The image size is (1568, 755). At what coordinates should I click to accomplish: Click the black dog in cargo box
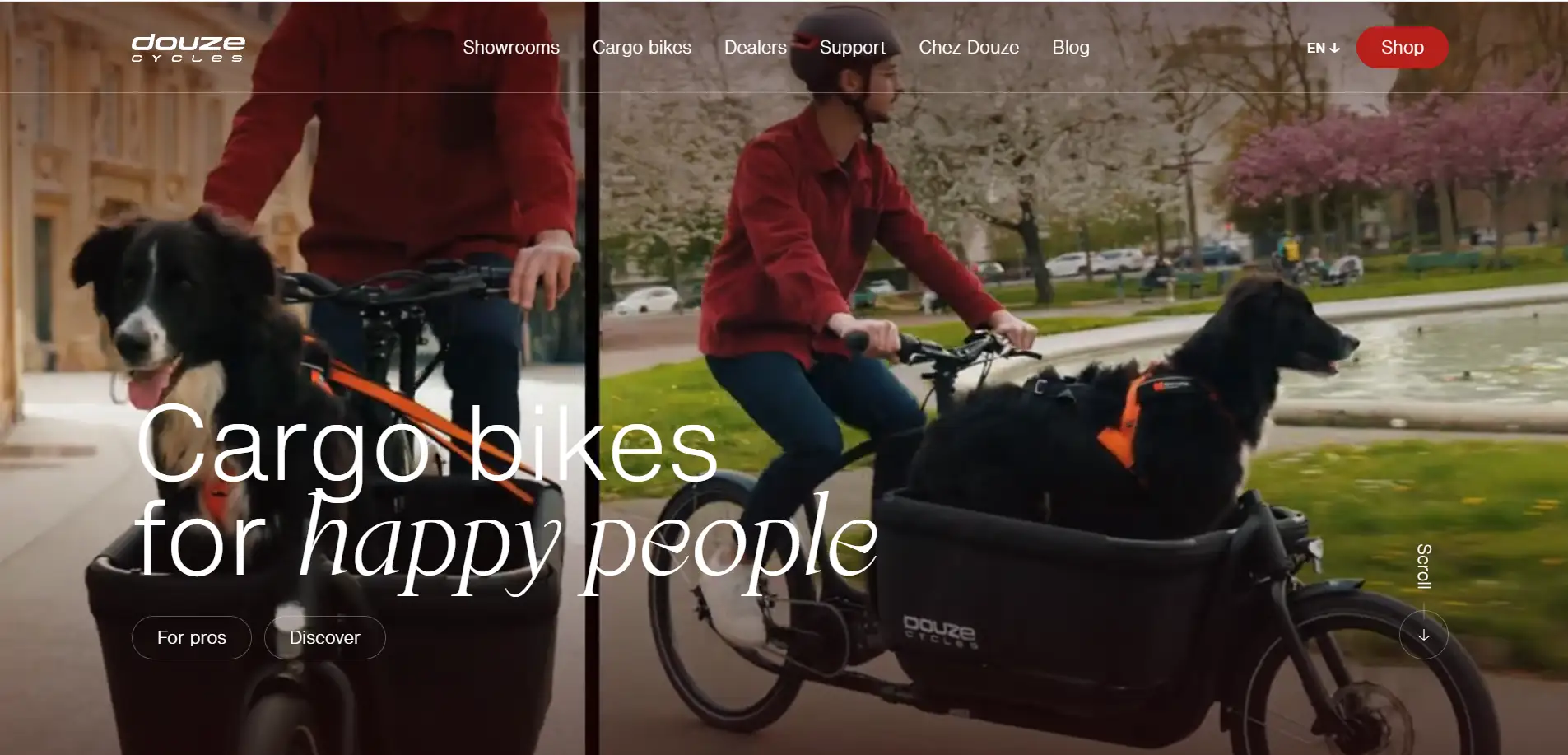[1136, 403]
